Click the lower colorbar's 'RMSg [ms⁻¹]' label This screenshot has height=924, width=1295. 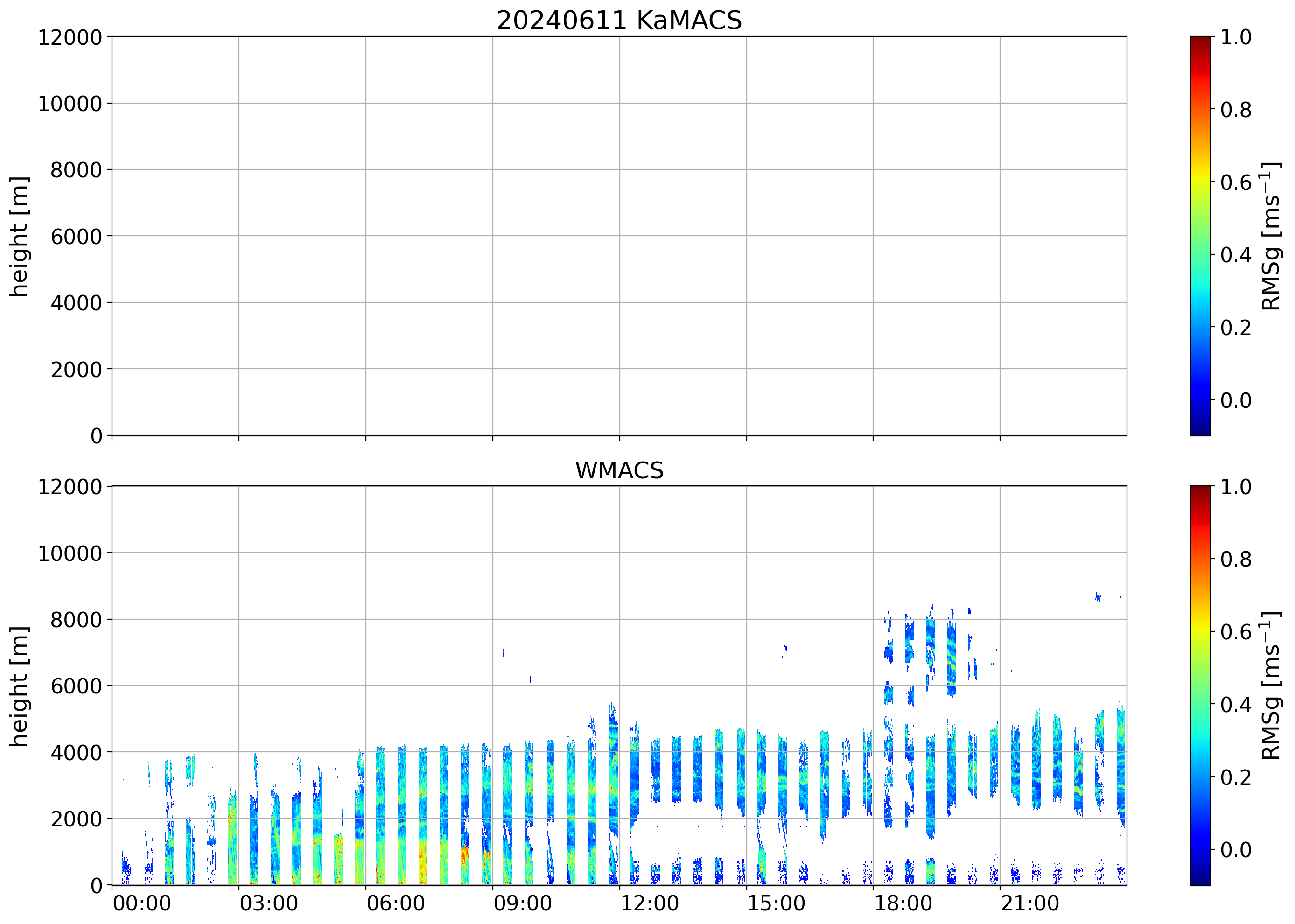pos(1271,686)
